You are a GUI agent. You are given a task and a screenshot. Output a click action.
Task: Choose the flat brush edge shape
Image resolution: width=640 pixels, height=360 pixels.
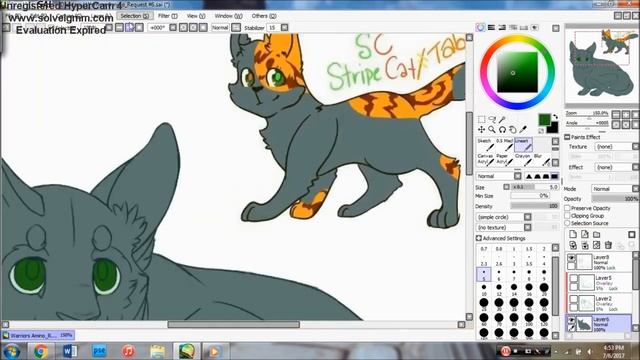554,176
